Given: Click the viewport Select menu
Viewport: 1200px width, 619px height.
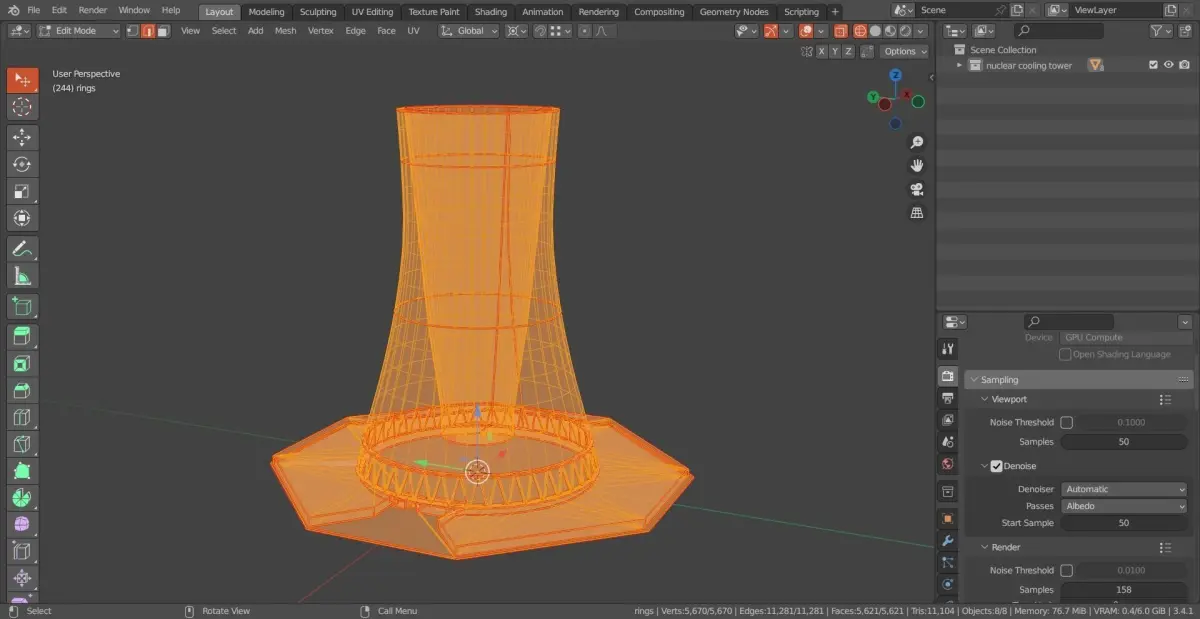Looking at the screenshot, I should coord(224,31).
